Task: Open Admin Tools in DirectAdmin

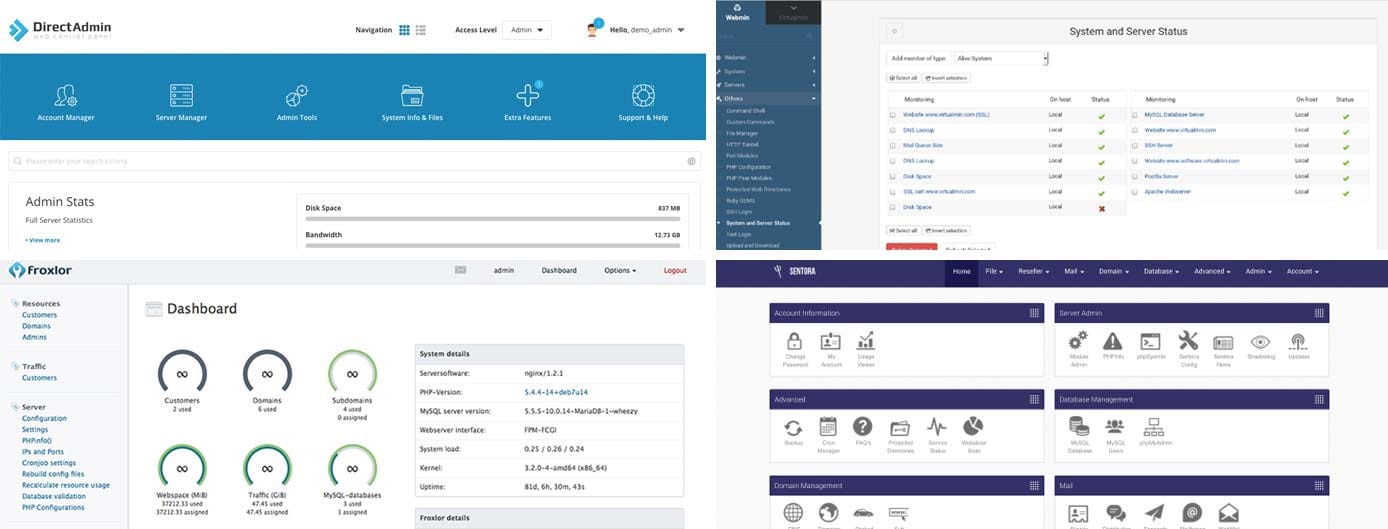Action: pos(296,102)
